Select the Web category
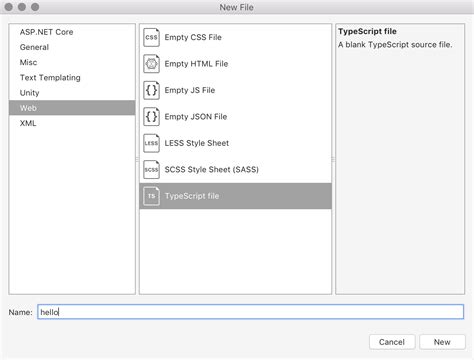The width and height of the screenshot is (474, 360). [x=72, y=108]
